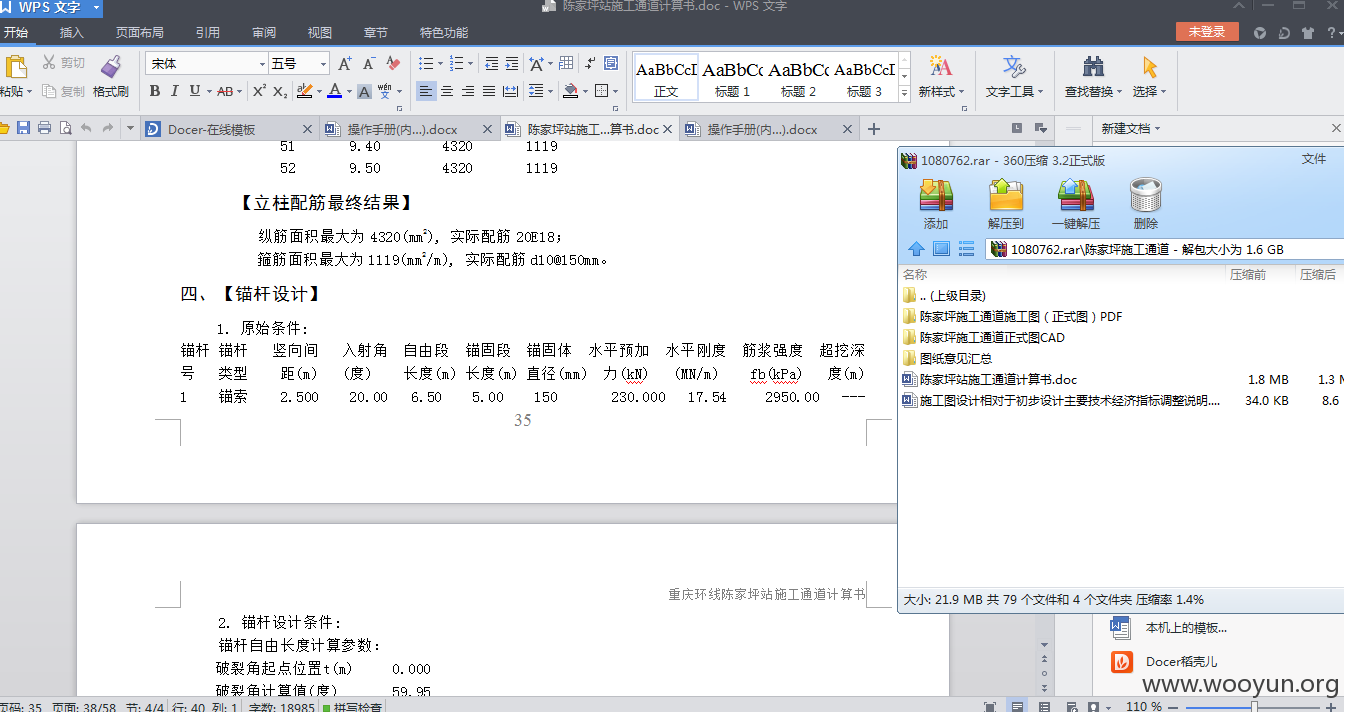Toggle Bold formatting
The width and height of the screenshot is (1348, 713).
click(x=154, y=91)
